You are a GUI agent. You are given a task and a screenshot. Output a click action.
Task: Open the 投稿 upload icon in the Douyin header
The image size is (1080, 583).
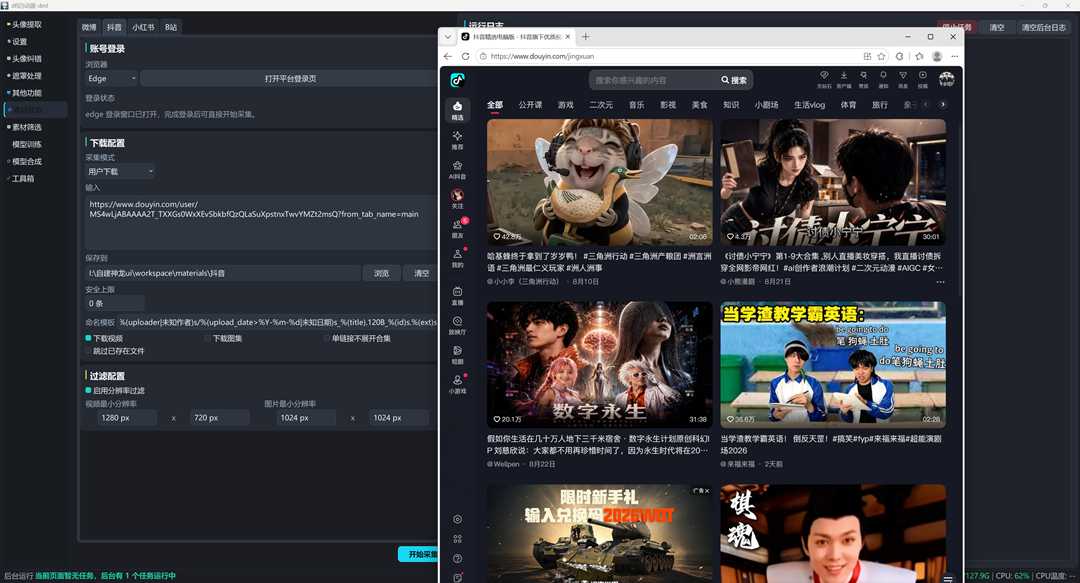922,79
